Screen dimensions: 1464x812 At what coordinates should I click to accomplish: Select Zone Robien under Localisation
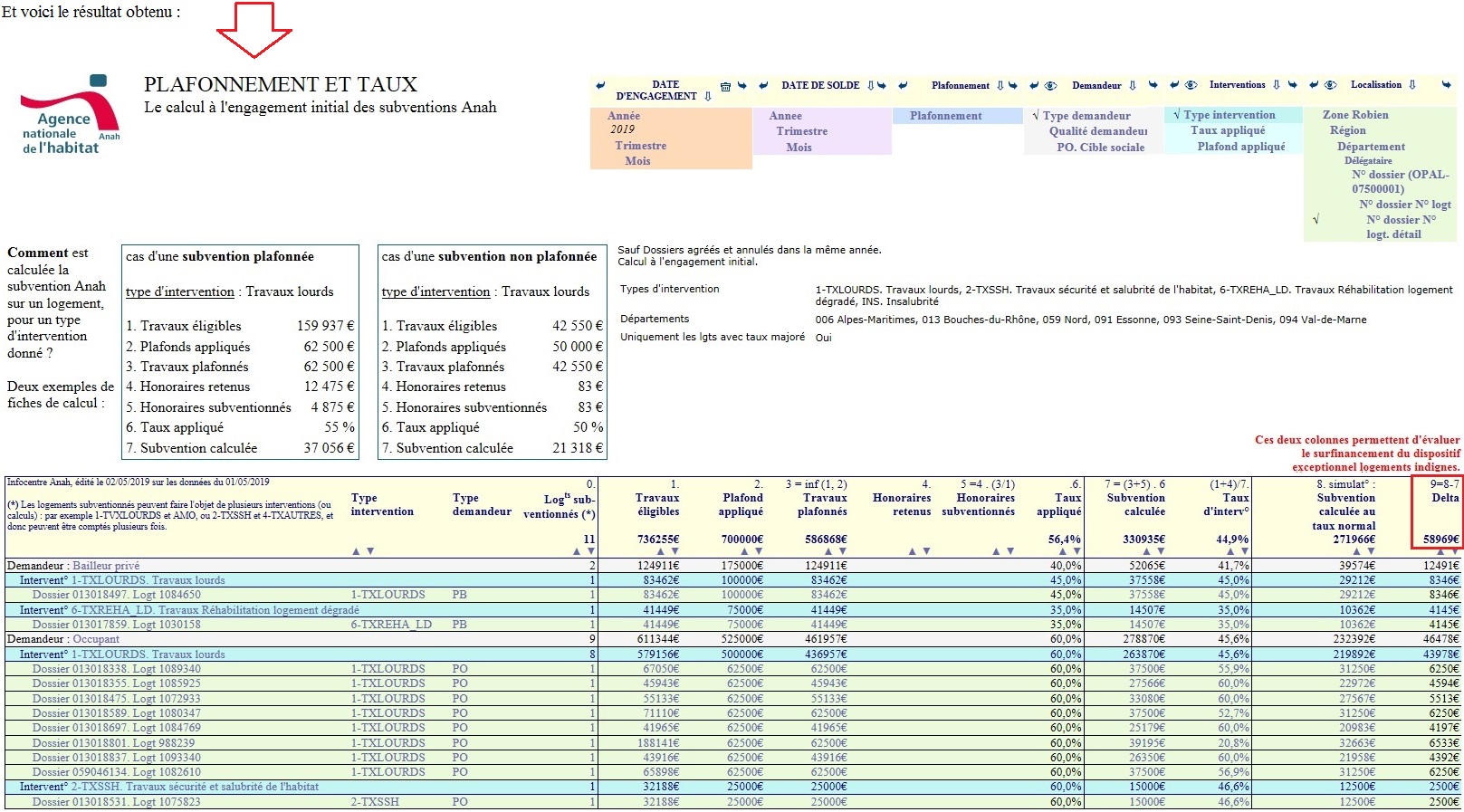coord(1355,115)
